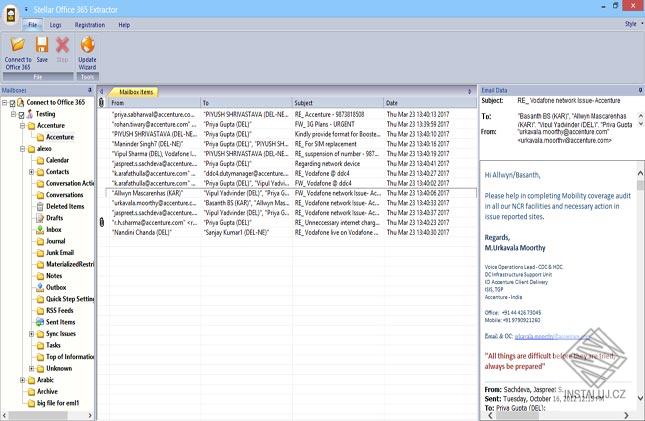Viewport: 645px width, 421px height.
Task: Sort by the From column header
Action: (154, 102)
